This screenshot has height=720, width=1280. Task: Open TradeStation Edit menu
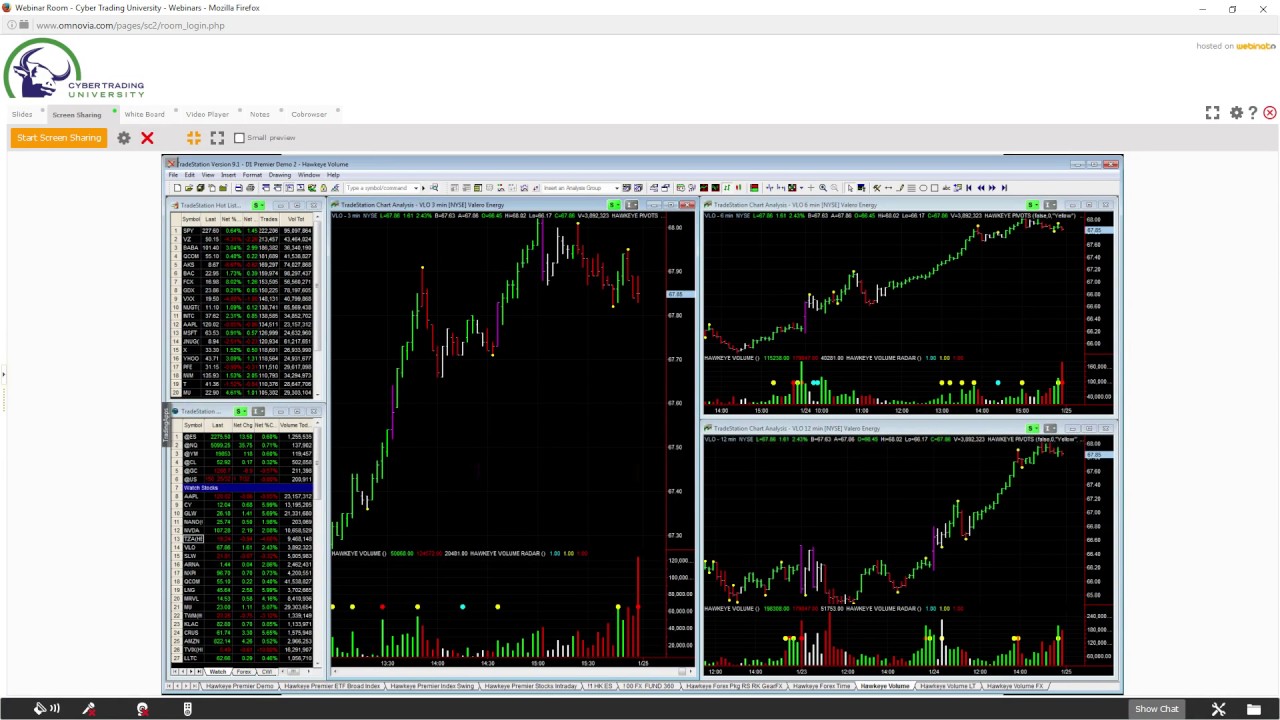pos(189,175)
